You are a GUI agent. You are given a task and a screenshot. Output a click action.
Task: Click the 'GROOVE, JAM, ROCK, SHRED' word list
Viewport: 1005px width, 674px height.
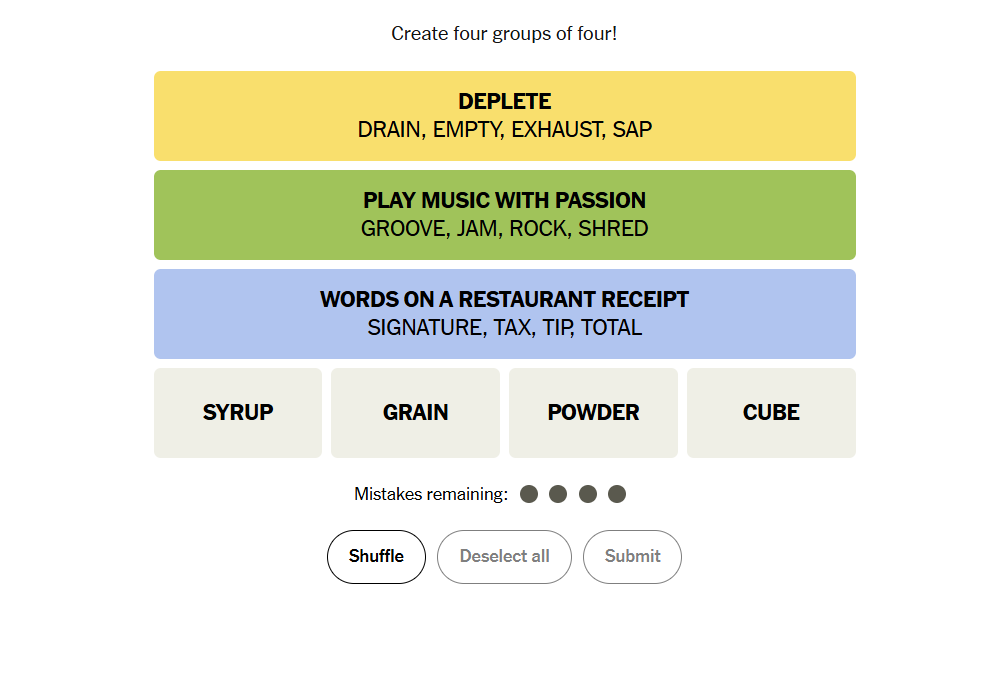505,229
